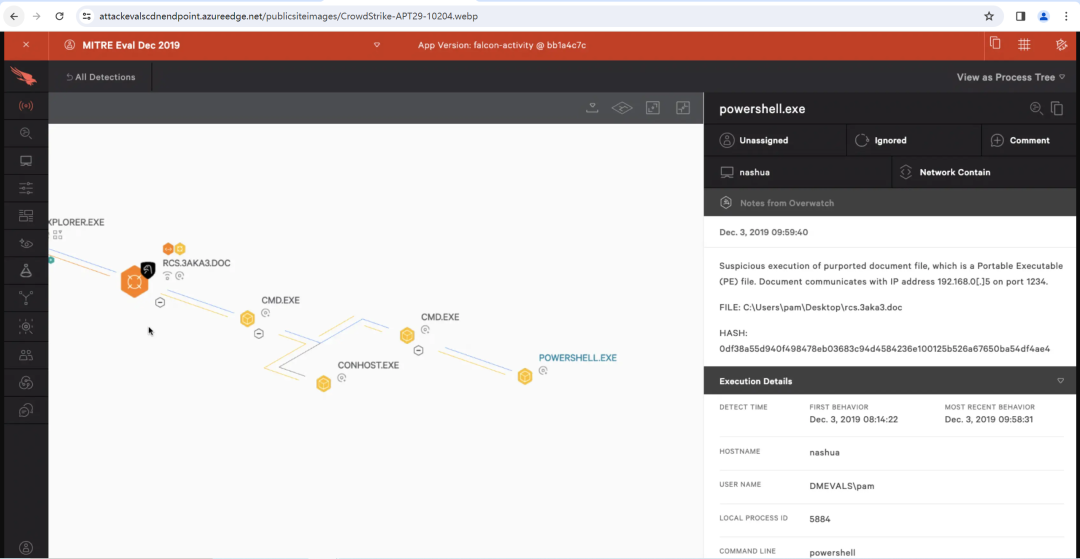
Task: Bookmark this page with the star icon
Action: pos(989,16)
